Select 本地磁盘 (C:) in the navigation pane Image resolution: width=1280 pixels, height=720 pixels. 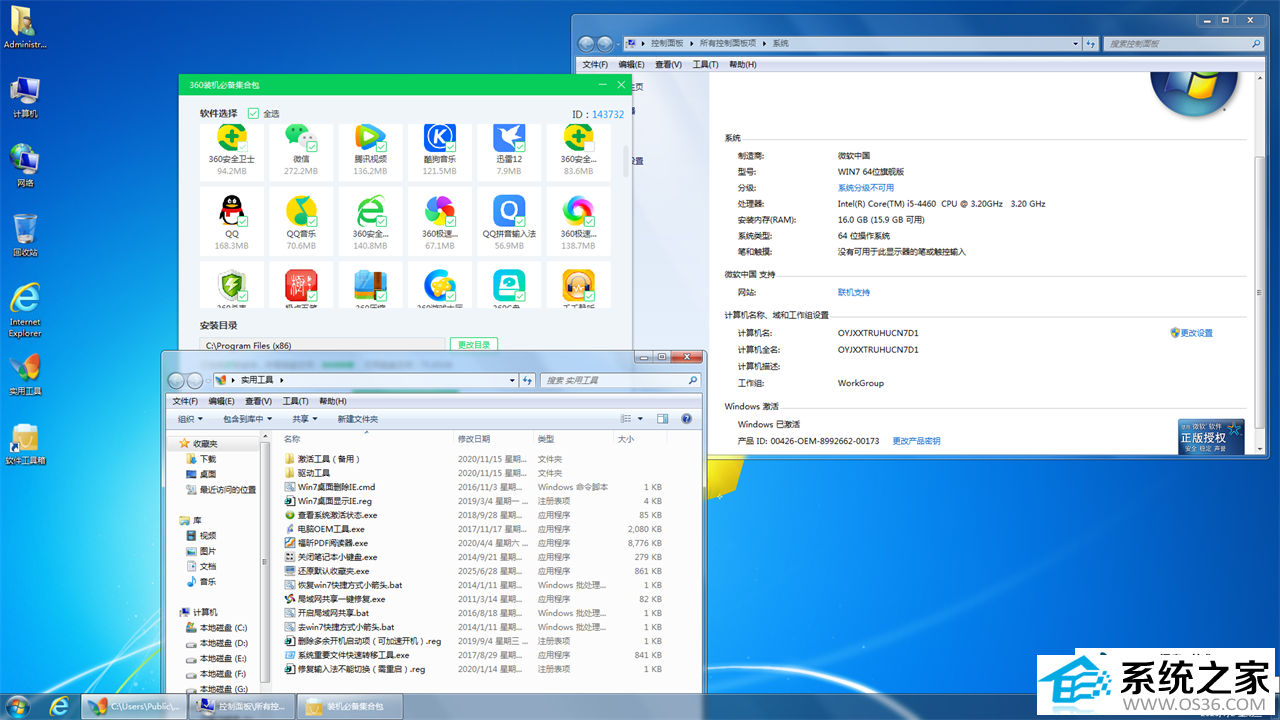pos(216,628)
